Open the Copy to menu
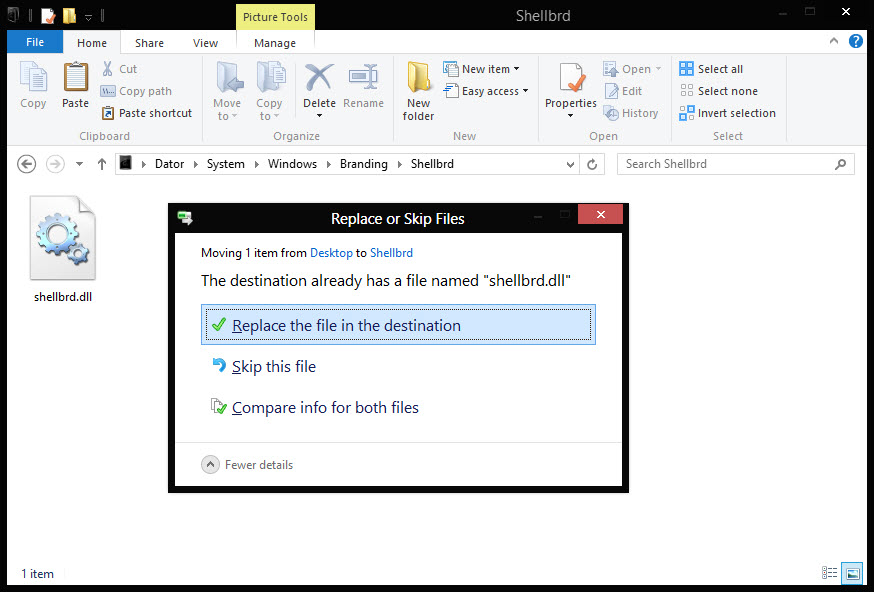 click(x=269, y=91)
